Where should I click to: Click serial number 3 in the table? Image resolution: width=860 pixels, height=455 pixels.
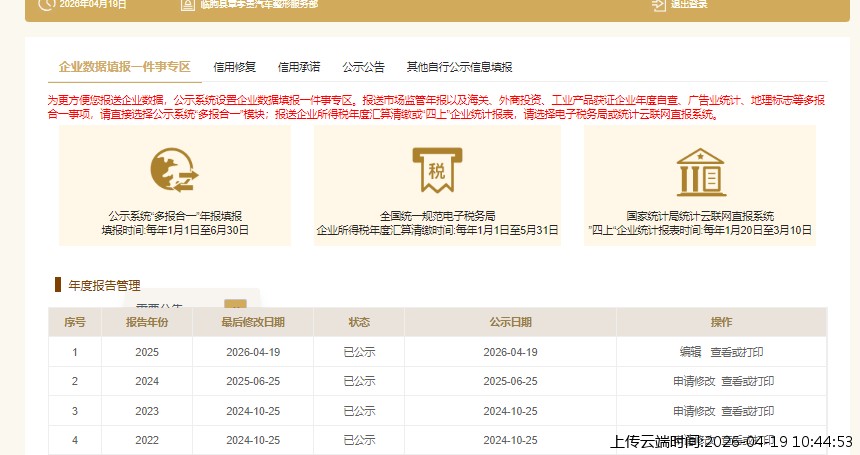pyautogui.click(x=75, y=411)
